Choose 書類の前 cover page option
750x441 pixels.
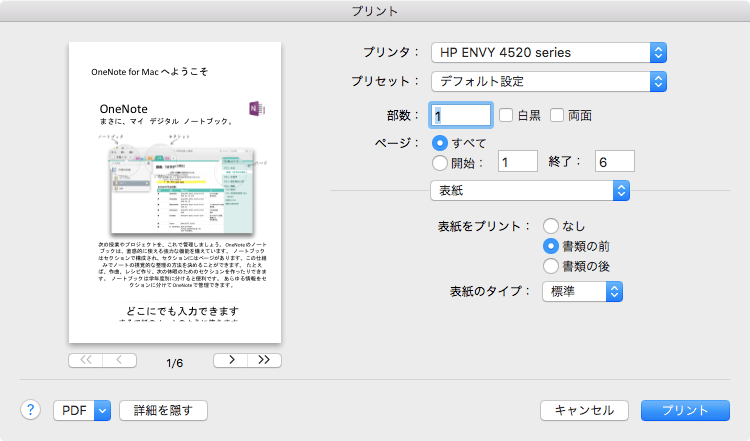click(551, 246)
